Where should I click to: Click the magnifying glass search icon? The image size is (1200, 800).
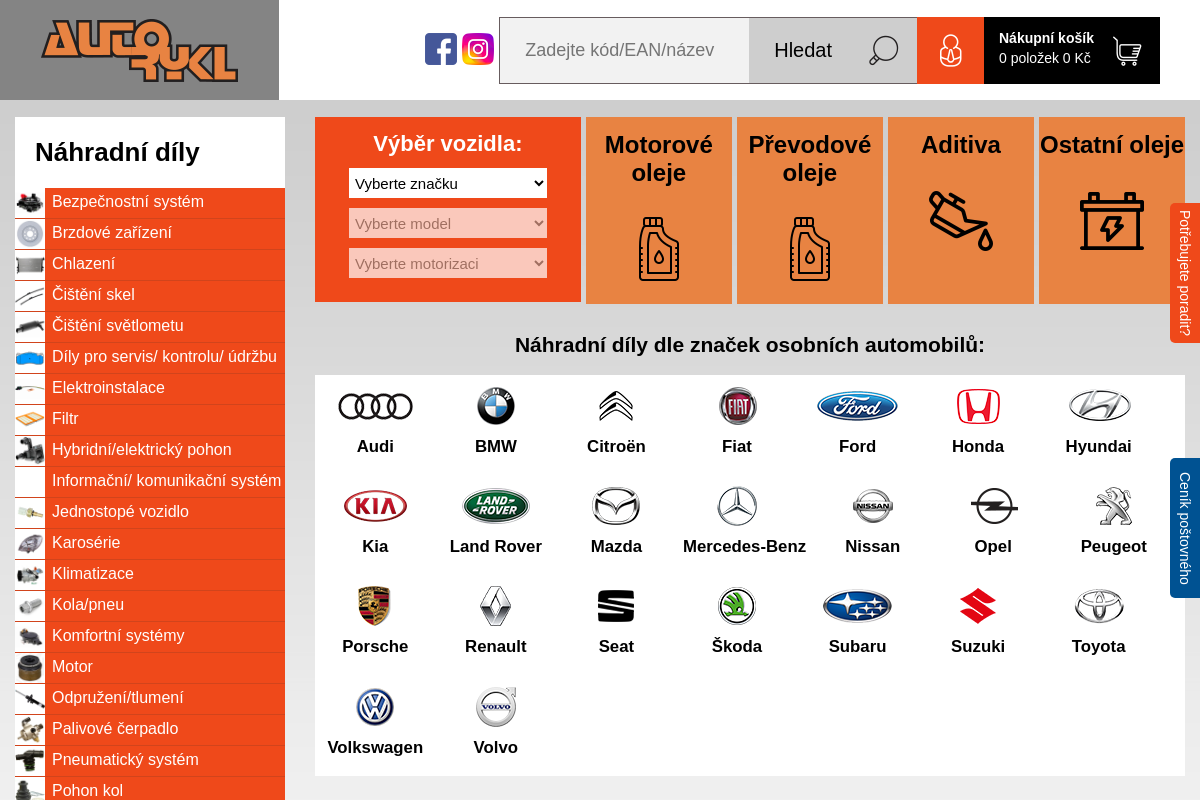point(884,50)
